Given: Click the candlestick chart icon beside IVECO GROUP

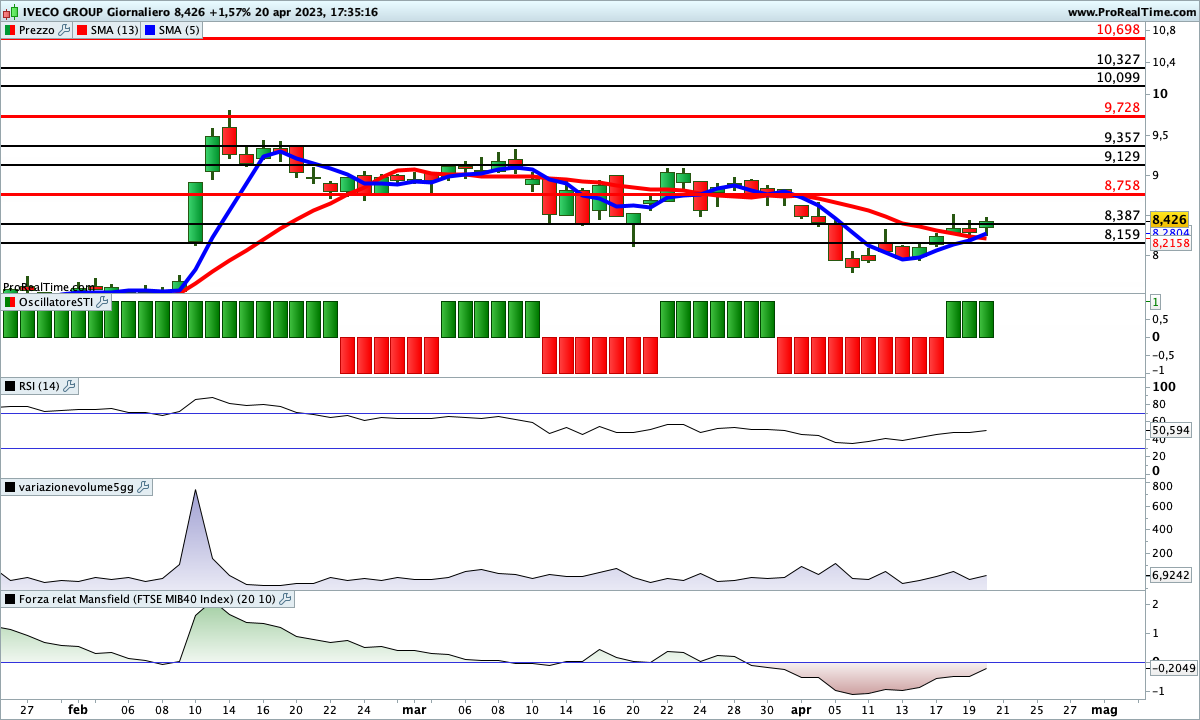Looking at the screenshot, I should (9, 12).
